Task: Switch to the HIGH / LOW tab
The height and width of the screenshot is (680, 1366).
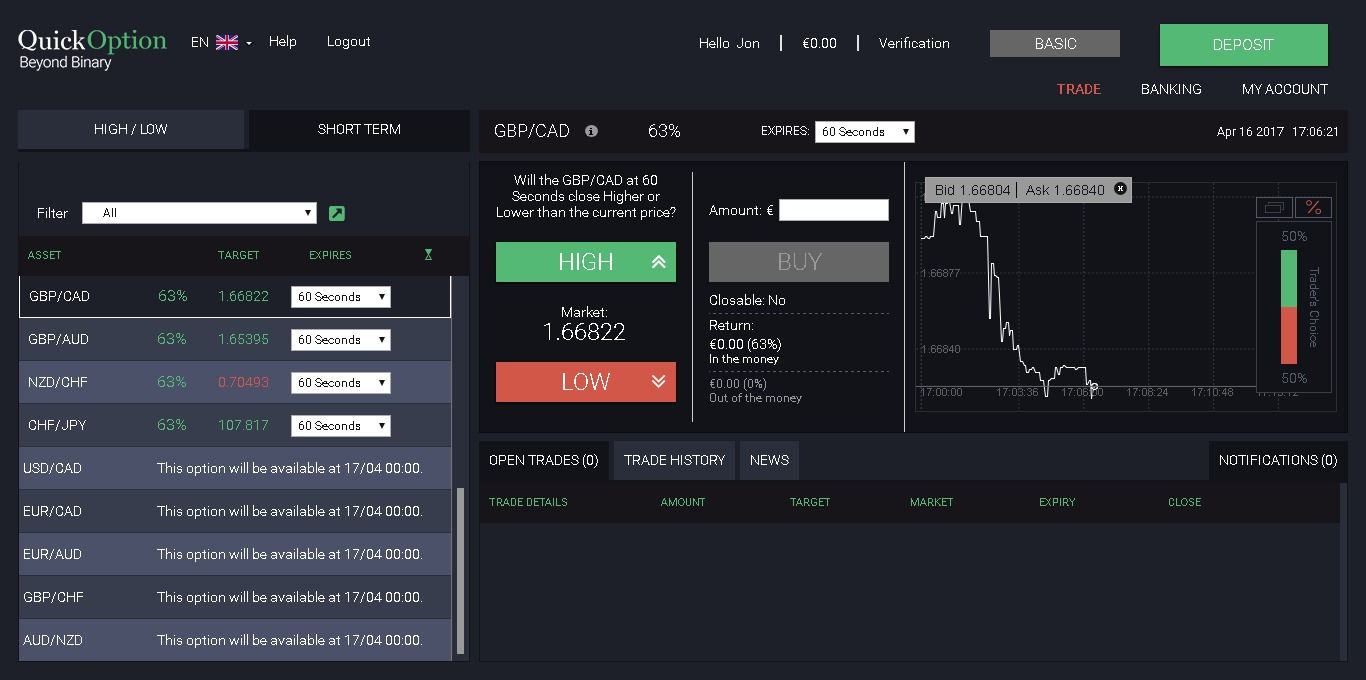Action: pyautogui.click(x=131, y=129)
